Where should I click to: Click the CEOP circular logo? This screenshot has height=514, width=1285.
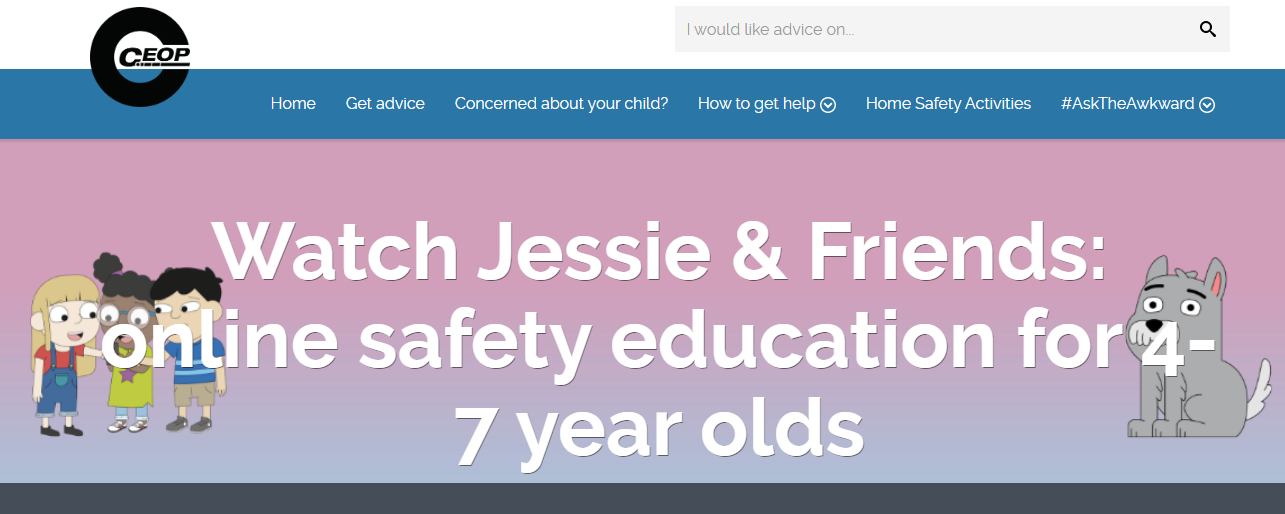[x=140, y=58]
